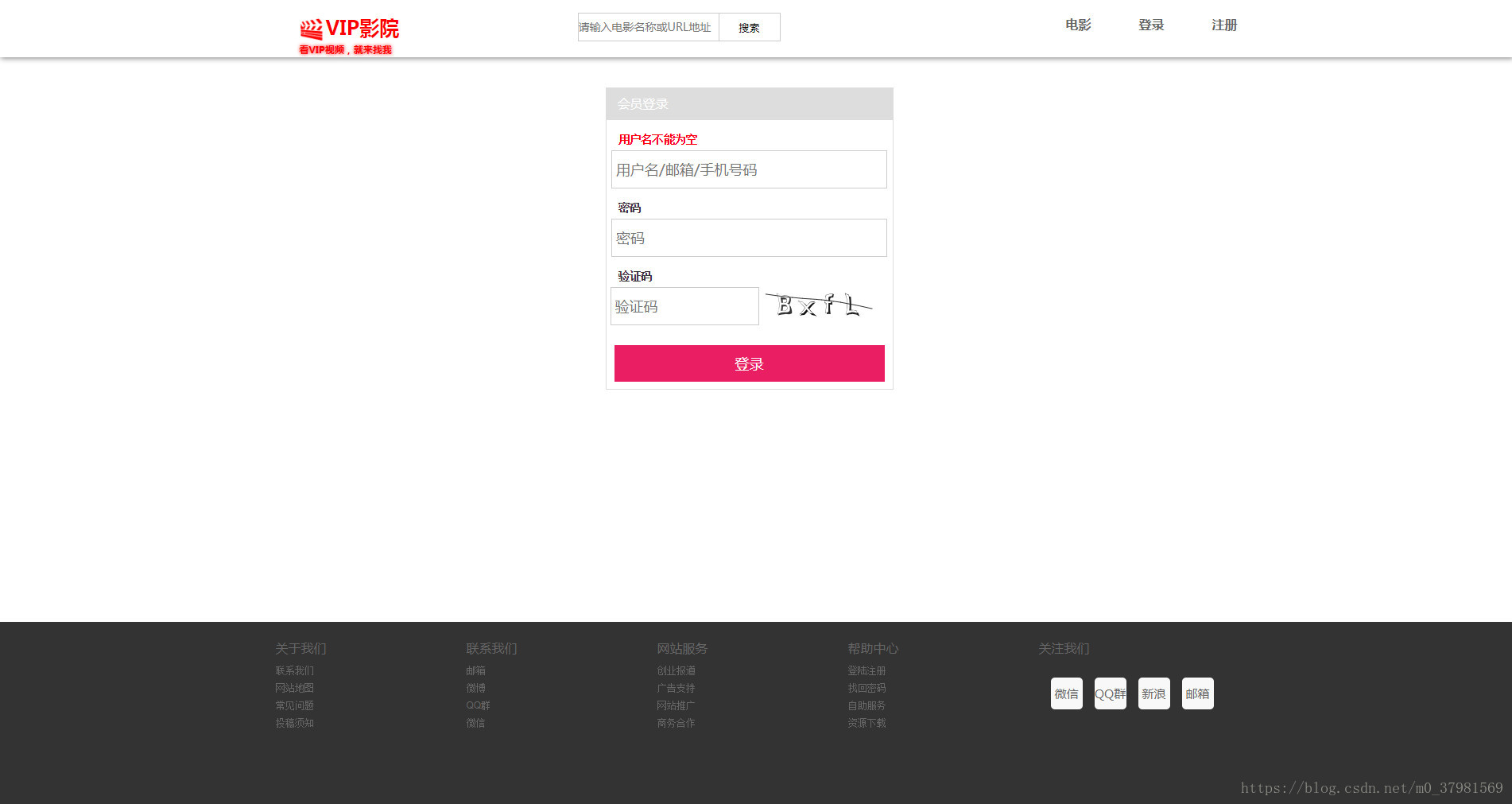Click the 会员登录 panel header
The image size is (1512, 804).
tap(749, 104)
